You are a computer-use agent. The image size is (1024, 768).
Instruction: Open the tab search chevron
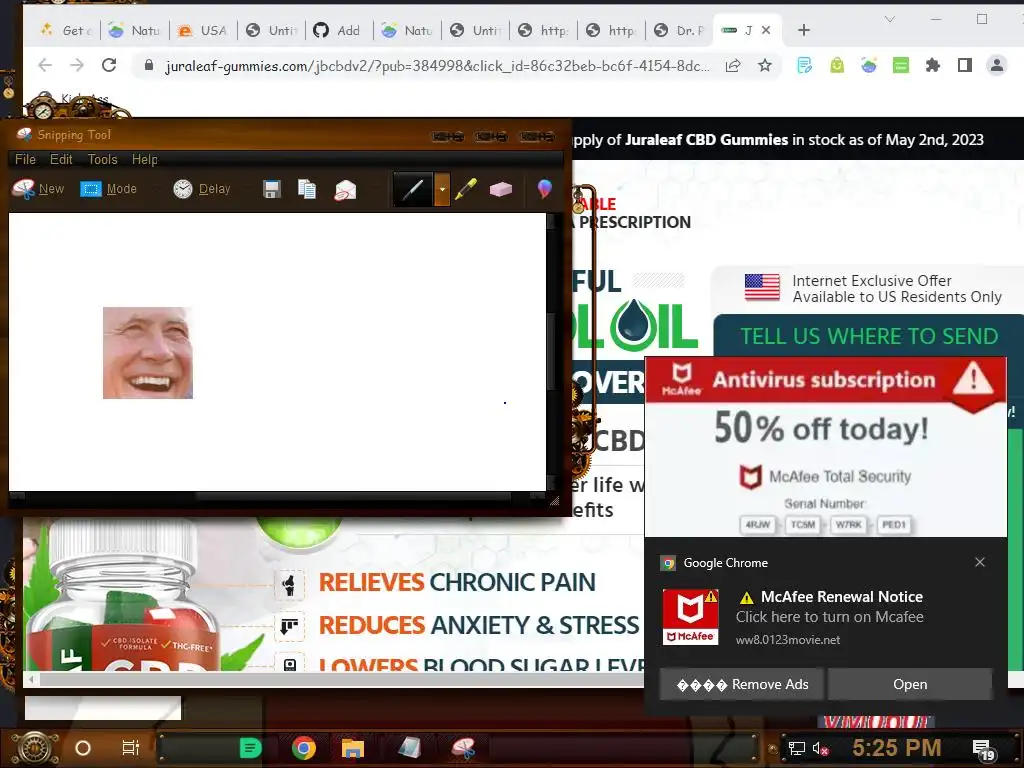pos(889,20)
